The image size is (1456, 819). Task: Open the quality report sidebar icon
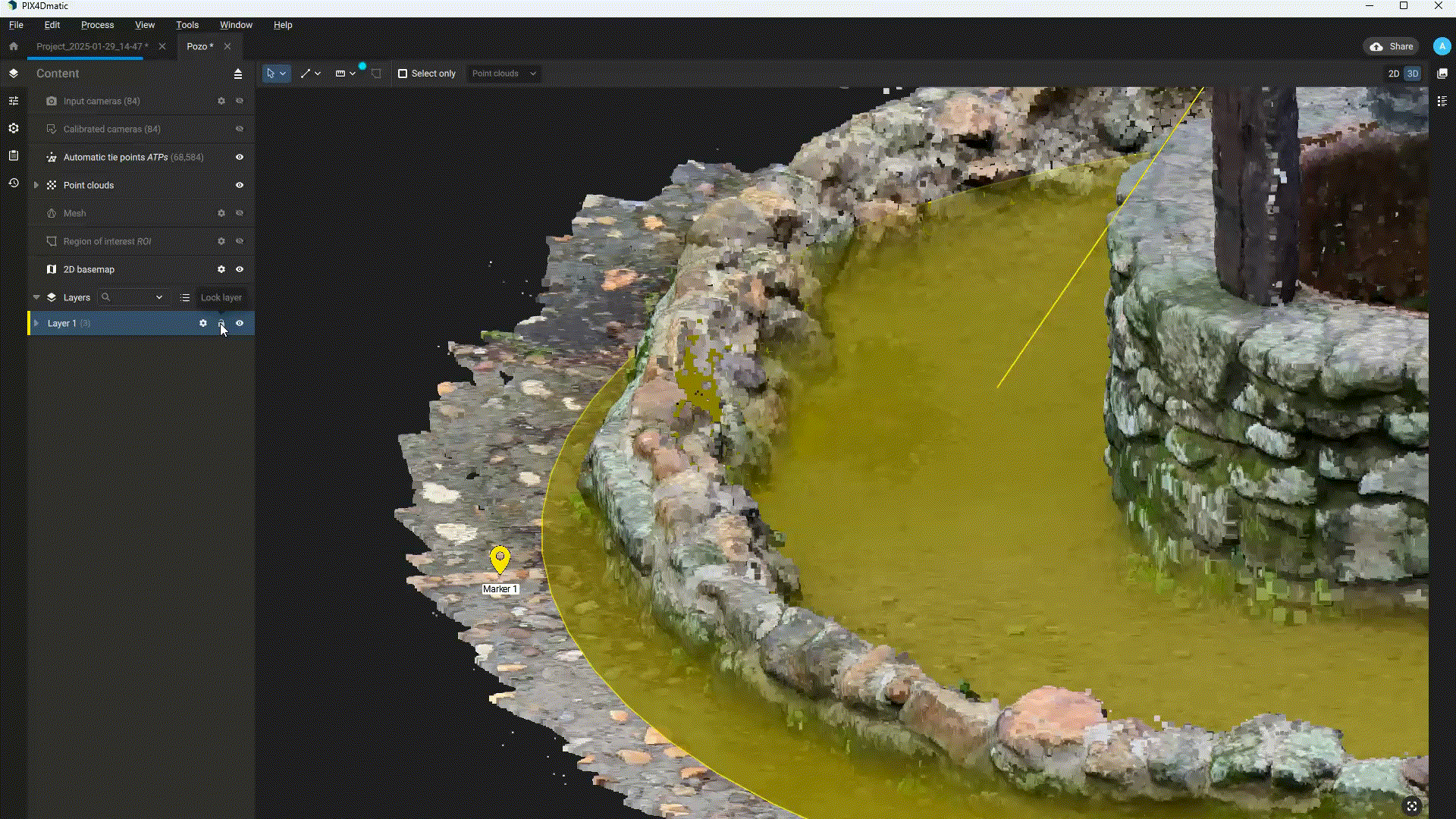tap(13, 155)
